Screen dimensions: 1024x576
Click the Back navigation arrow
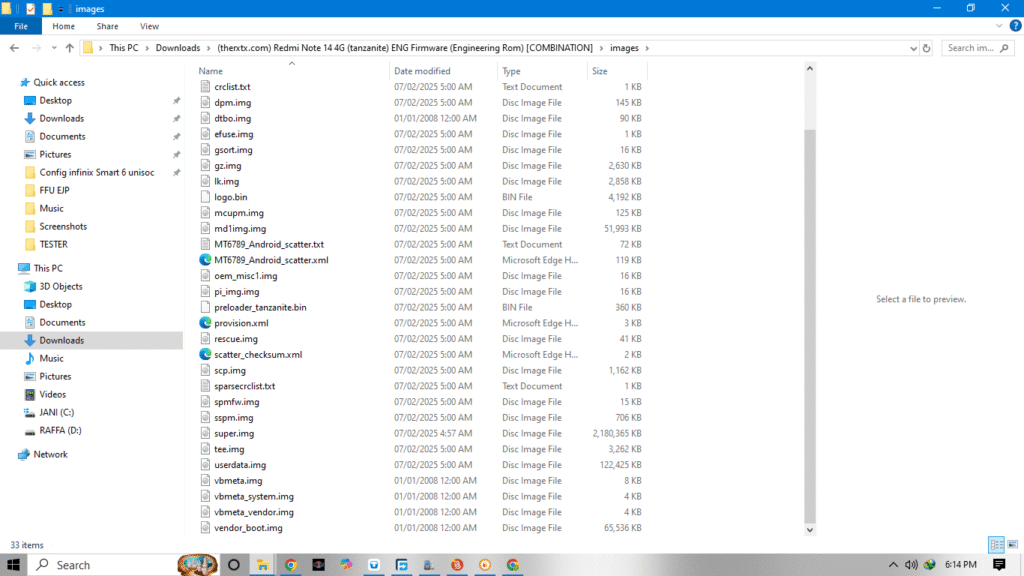(14, 48)
